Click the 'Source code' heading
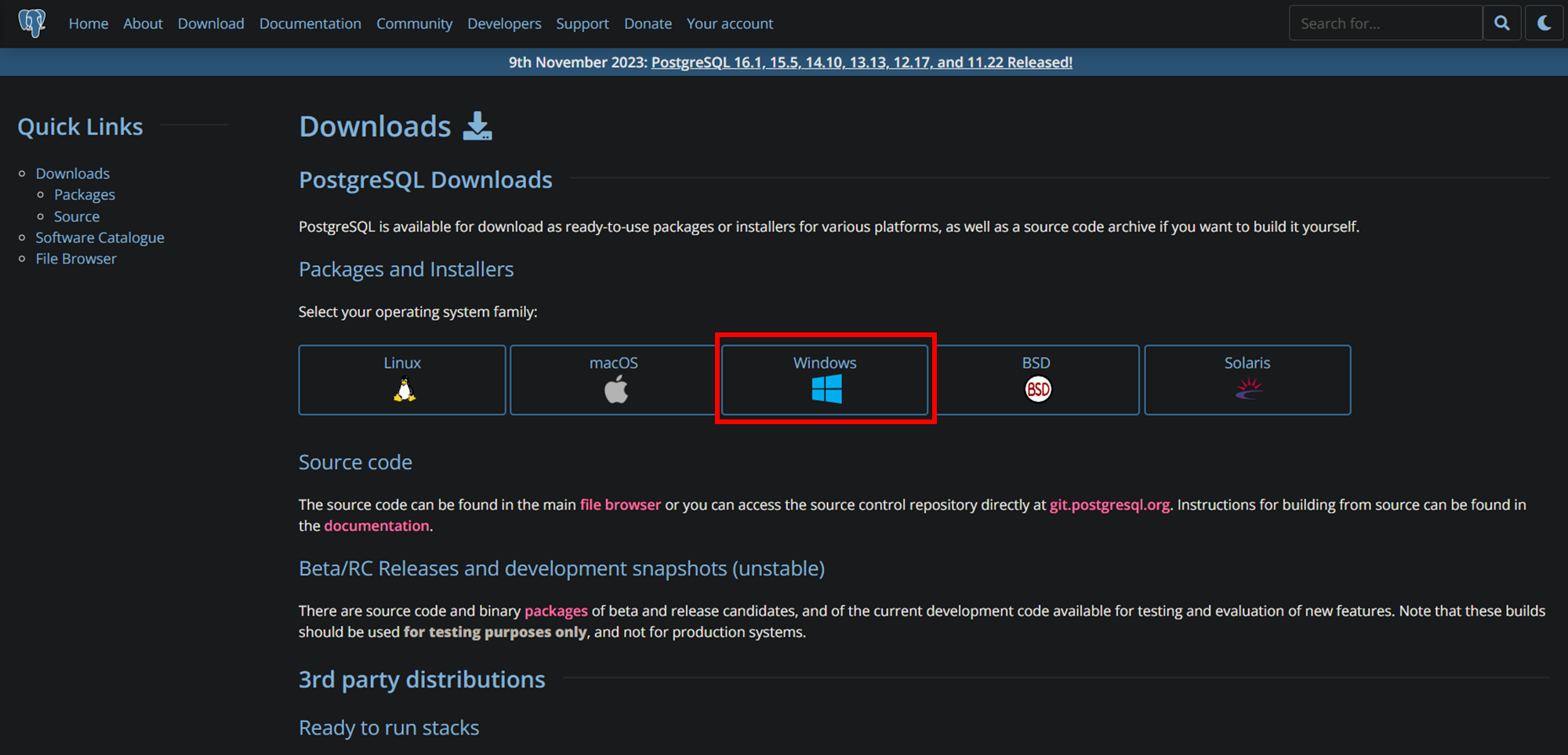 pos(355,463)
